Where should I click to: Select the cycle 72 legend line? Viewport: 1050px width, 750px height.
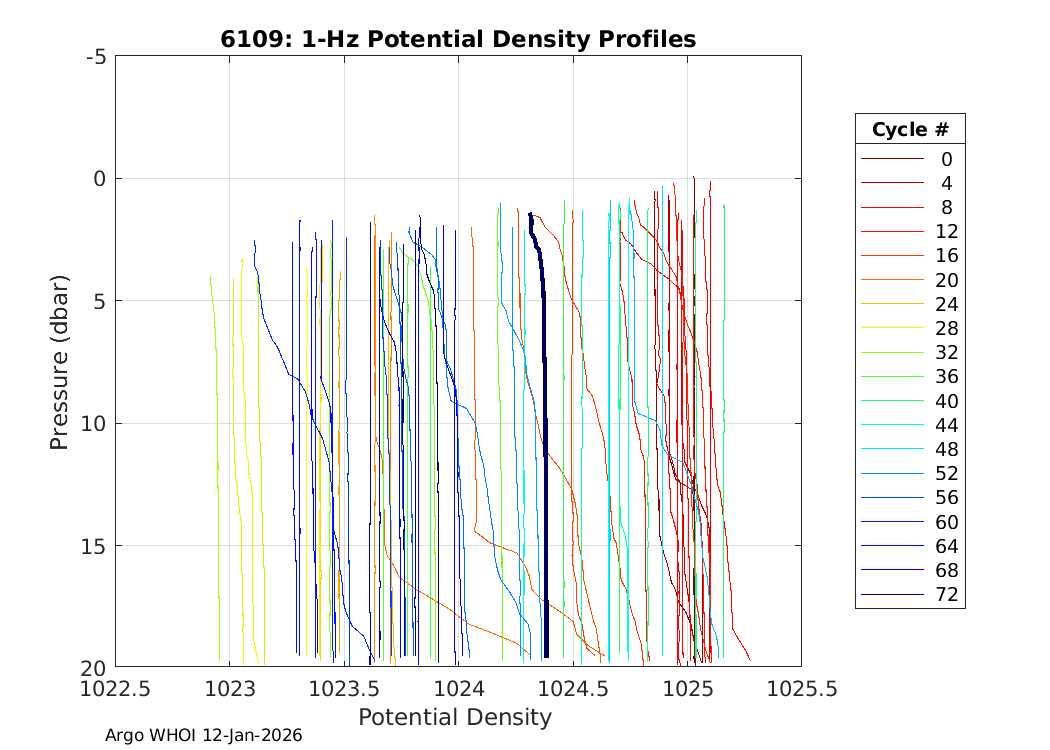coord(892,595)
